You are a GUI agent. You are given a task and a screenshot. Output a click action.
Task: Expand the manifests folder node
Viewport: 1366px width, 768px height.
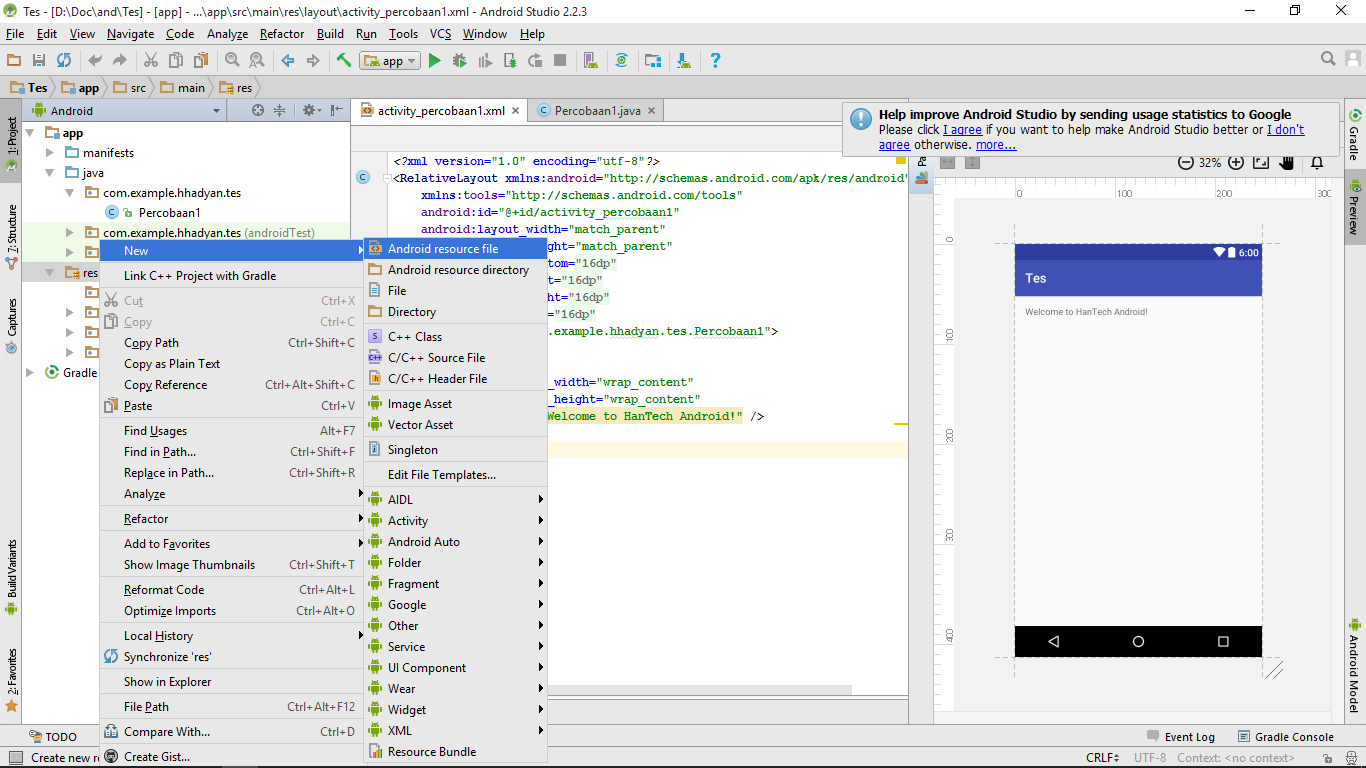point(50,153)
